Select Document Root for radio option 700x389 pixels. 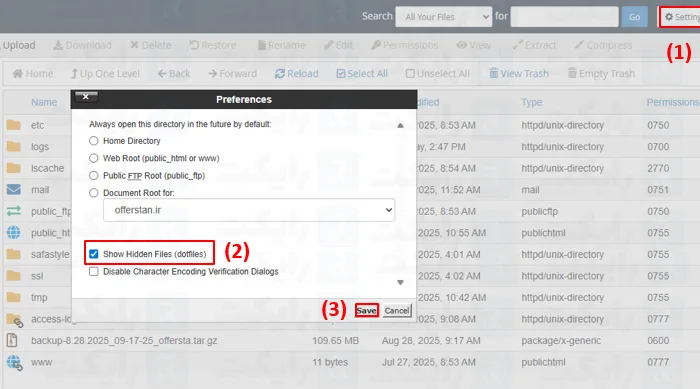pyautogui.click(x=93, y=193)
